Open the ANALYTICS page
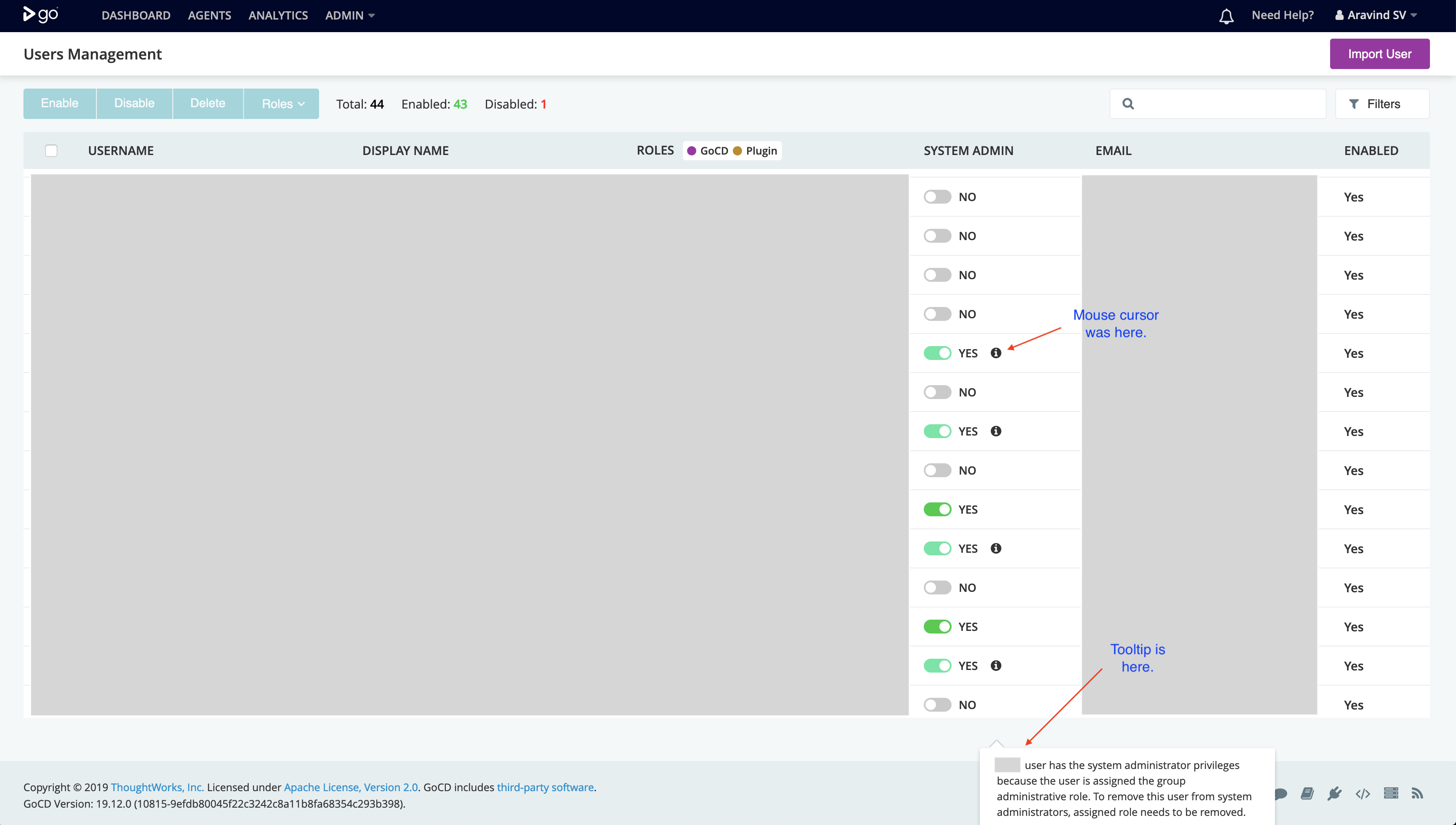 (x=278, y=16)
